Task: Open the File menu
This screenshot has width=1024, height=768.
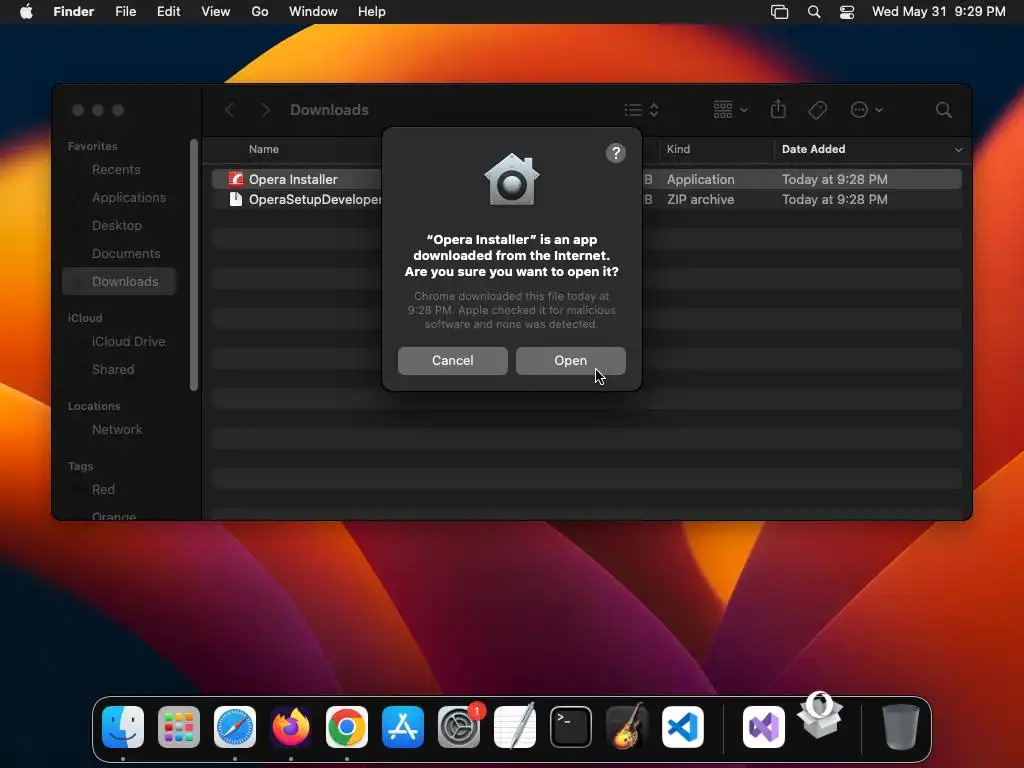Action: pos(125,12)
